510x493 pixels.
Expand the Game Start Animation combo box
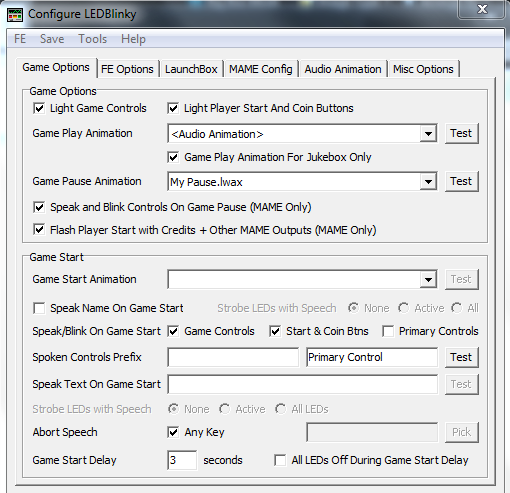[428, 279]
